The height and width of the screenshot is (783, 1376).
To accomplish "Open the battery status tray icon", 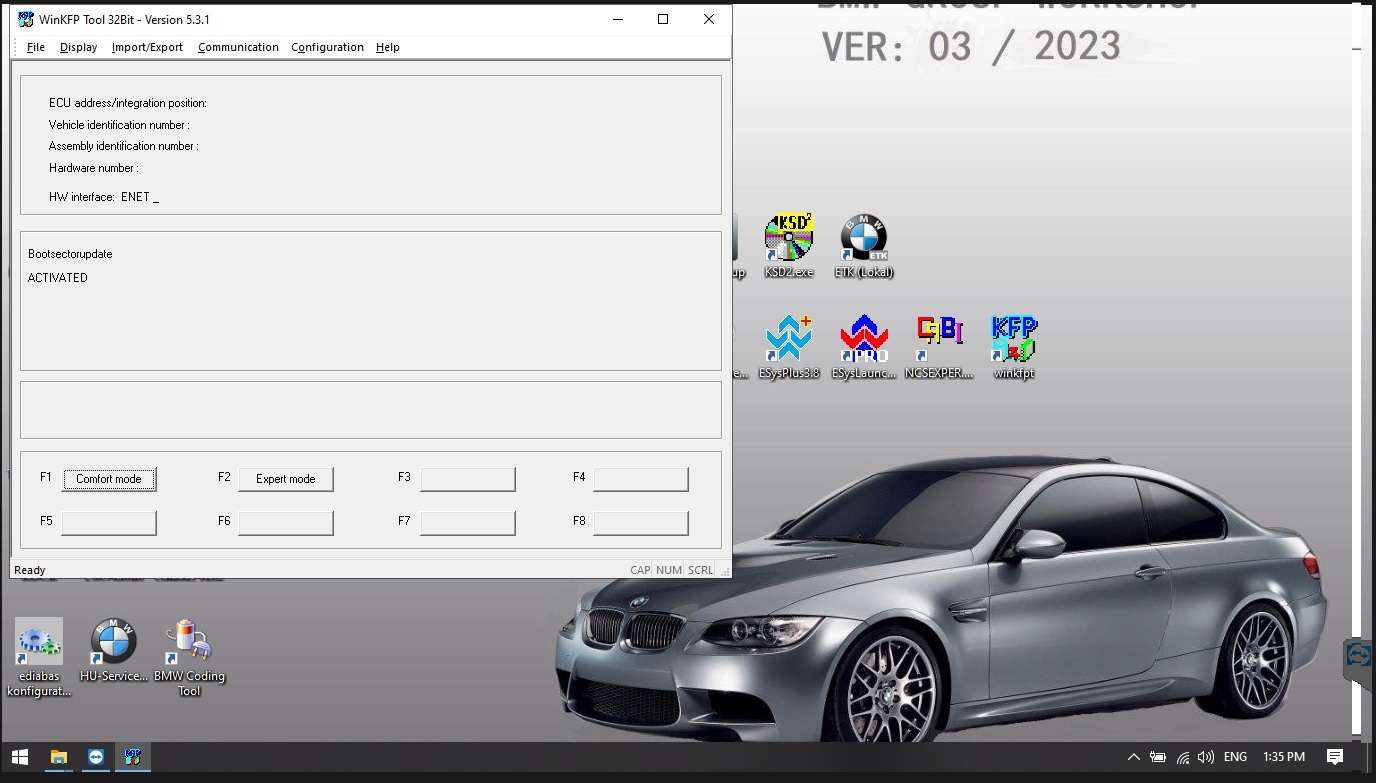I will [1158, 757].
